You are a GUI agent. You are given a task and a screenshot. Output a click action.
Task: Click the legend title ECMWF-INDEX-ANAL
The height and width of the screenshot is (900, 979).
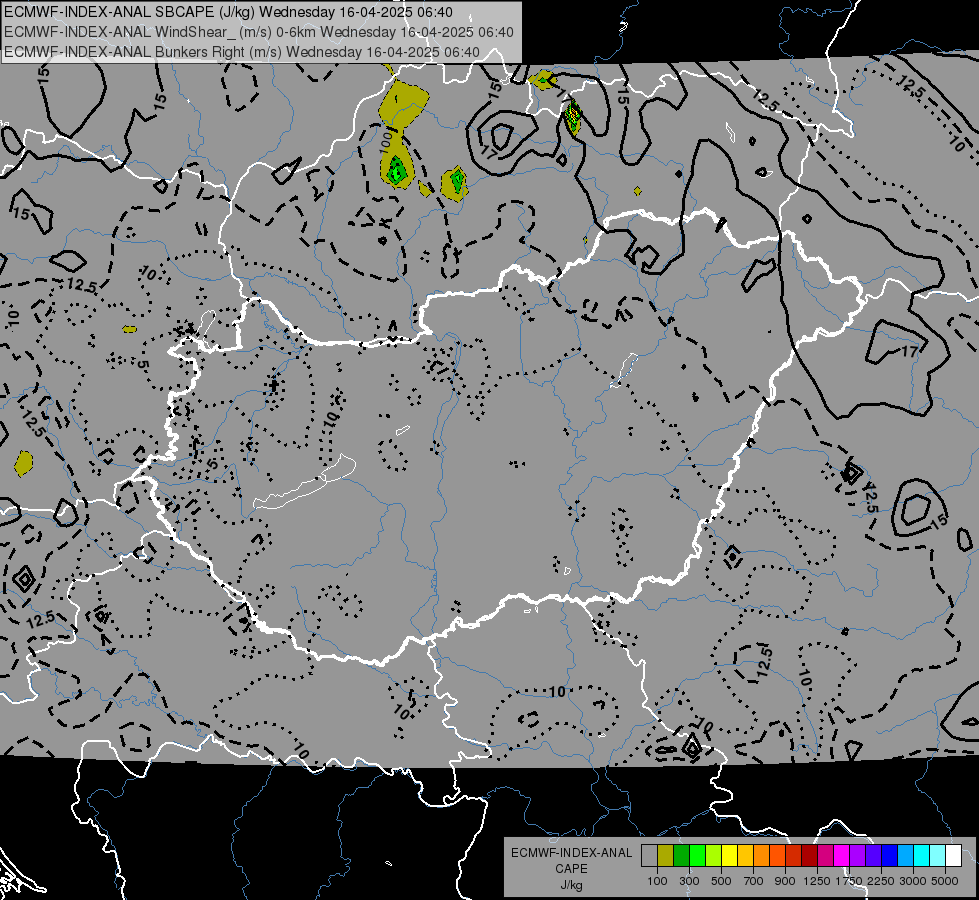pos(571,853)
